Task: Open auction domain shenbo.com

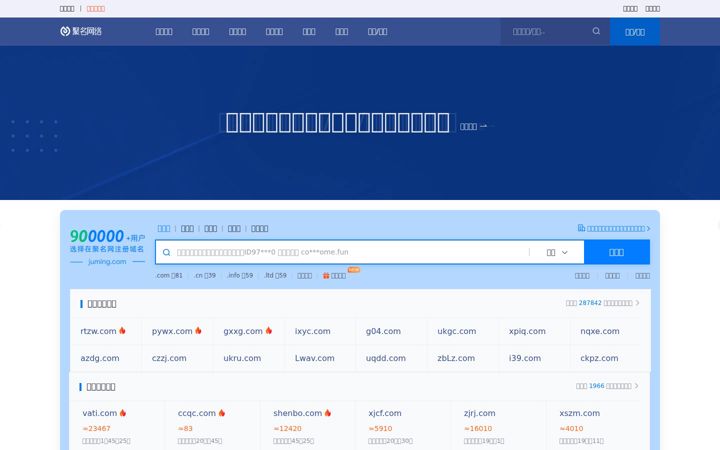Action: (298, 413)
